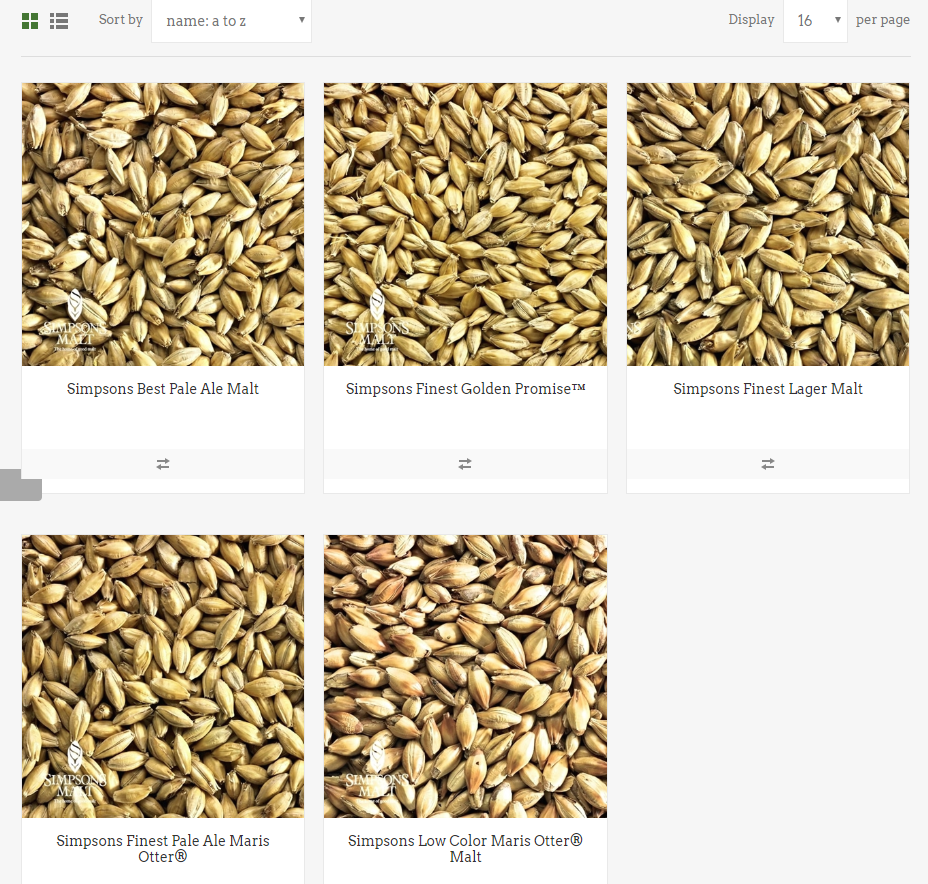
Task: Open the Display per page dropdown
Action: pos(815,21)
